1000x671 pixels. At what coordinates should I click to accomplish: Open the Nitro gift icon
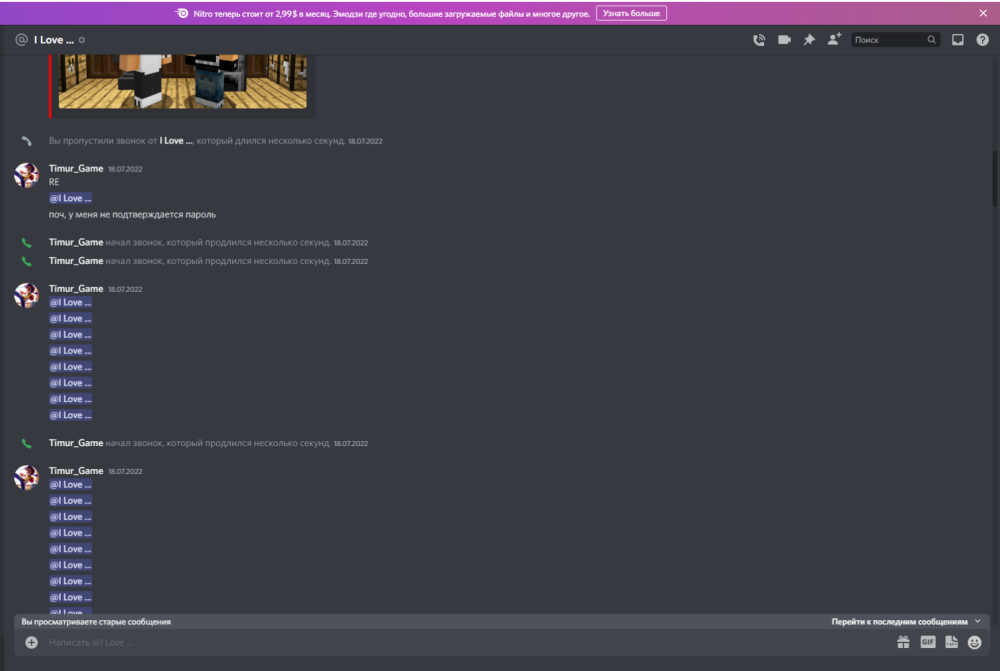pyautogui.click(x=903, y=642)
